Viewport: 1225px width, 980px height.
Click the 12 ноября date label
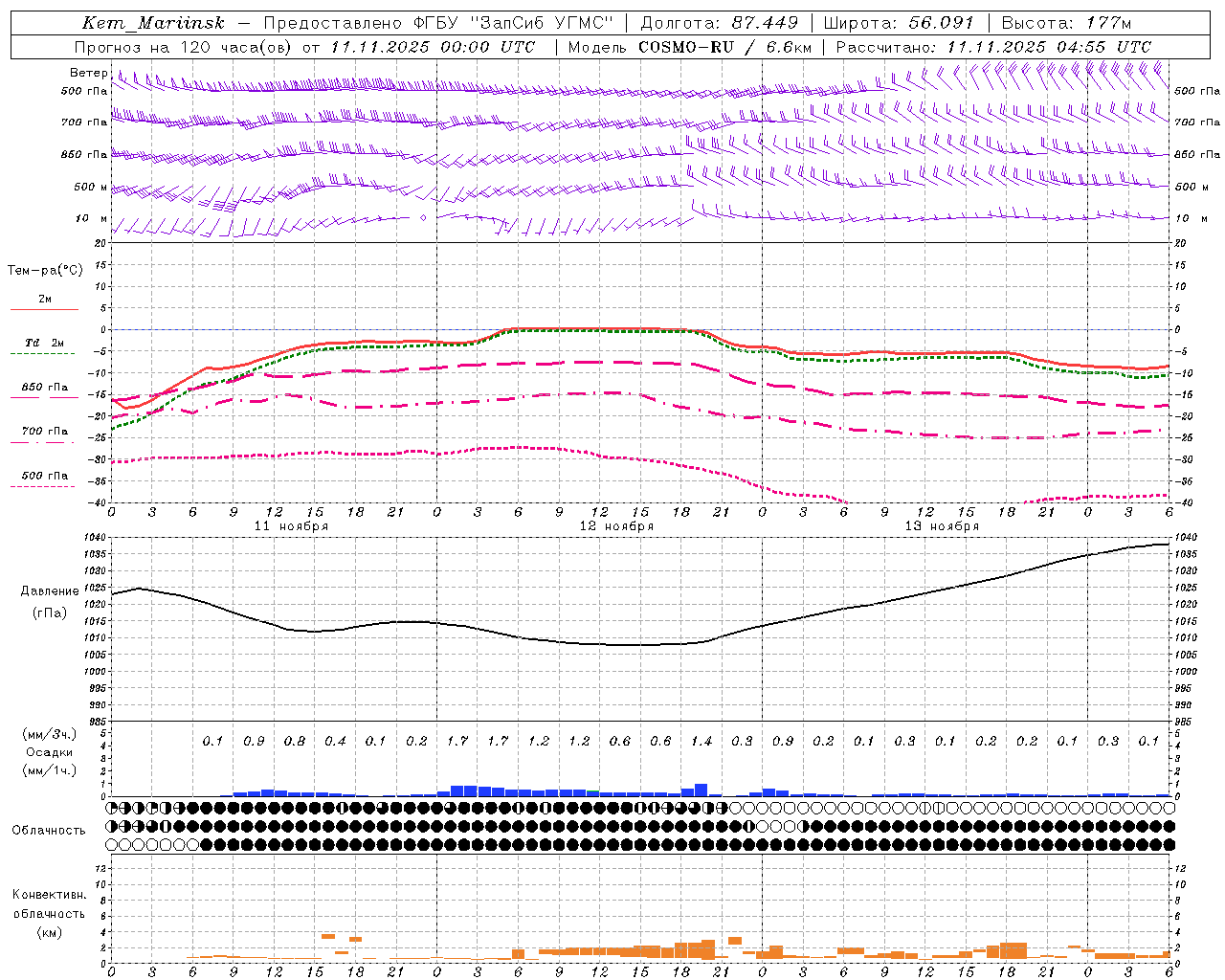point(616,526)
